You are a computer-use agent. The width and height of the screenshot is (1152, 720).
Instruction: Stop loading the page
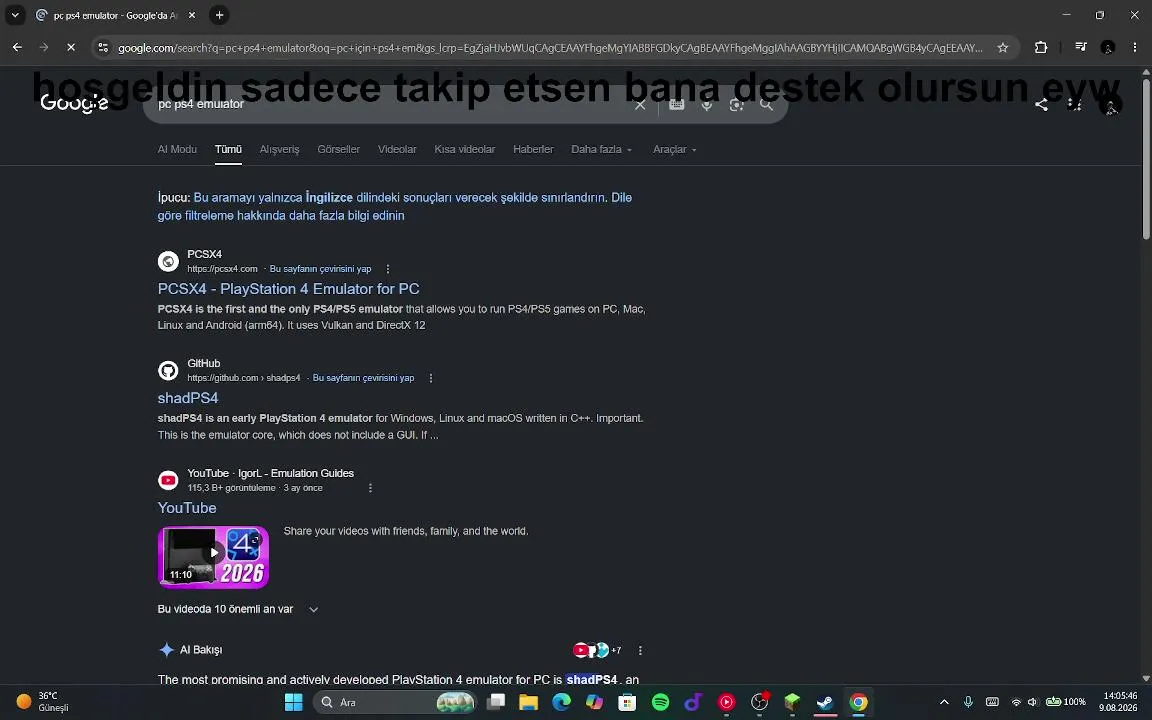71,48
